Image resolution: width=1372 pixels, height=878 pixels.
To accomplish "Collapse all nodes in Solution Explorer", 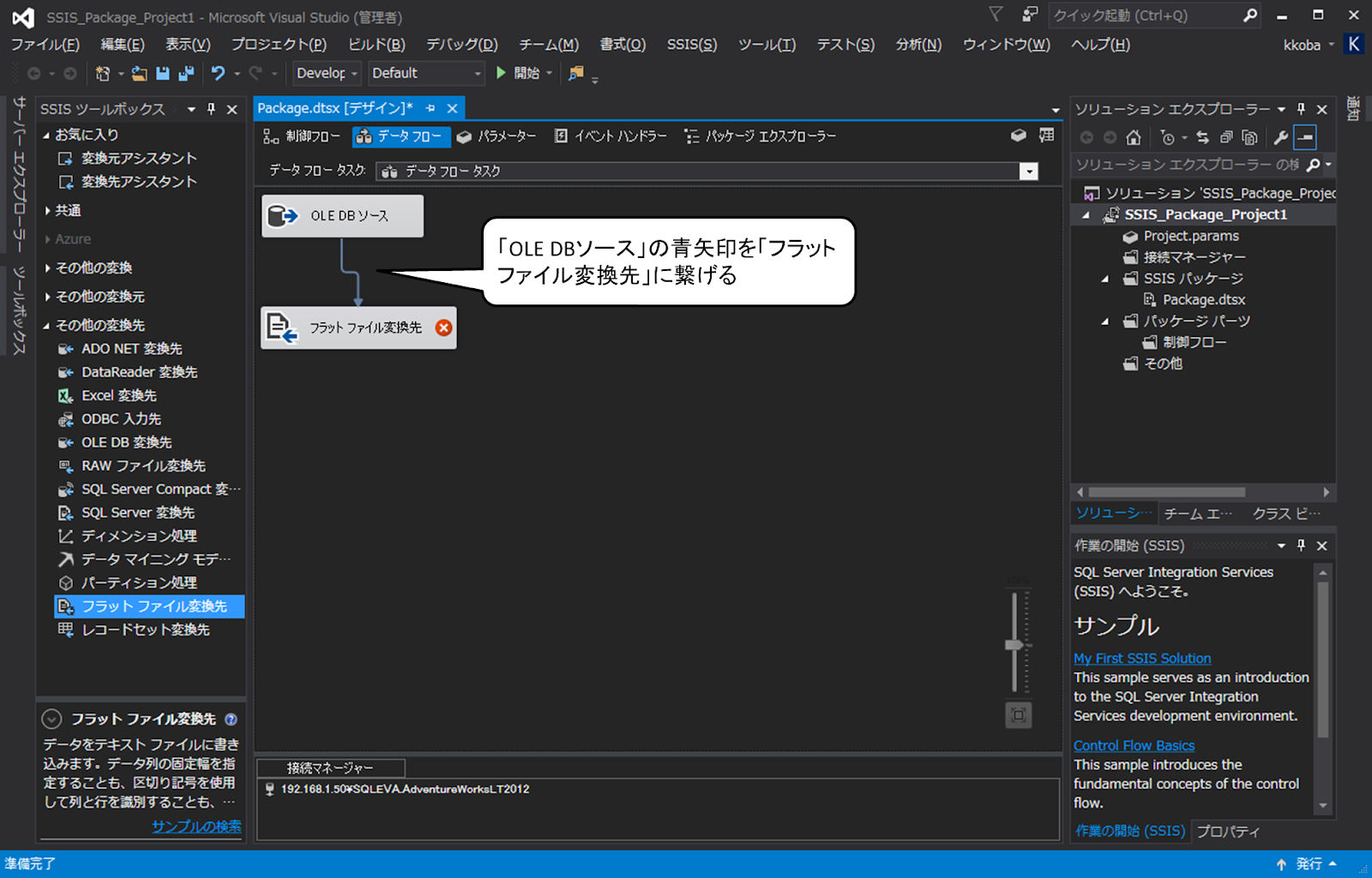I will point(1226,137).
